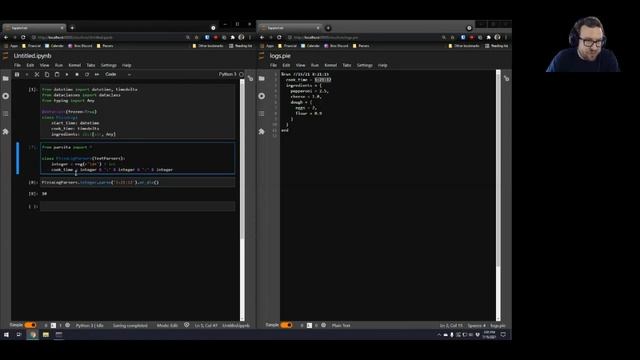Open Reading list in right browser
This screenshot has width=640, height=360.
coord(497,46)
